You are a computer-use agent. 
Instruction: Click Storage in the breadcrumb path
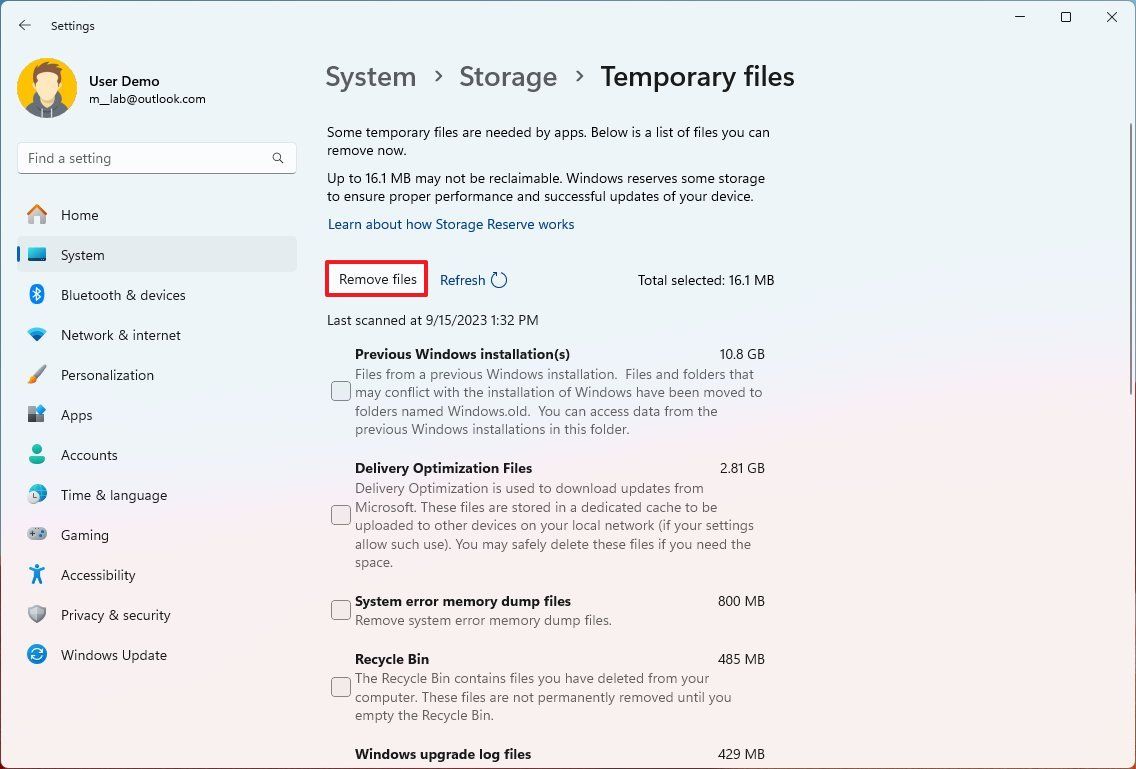click(x=508, y=76)
